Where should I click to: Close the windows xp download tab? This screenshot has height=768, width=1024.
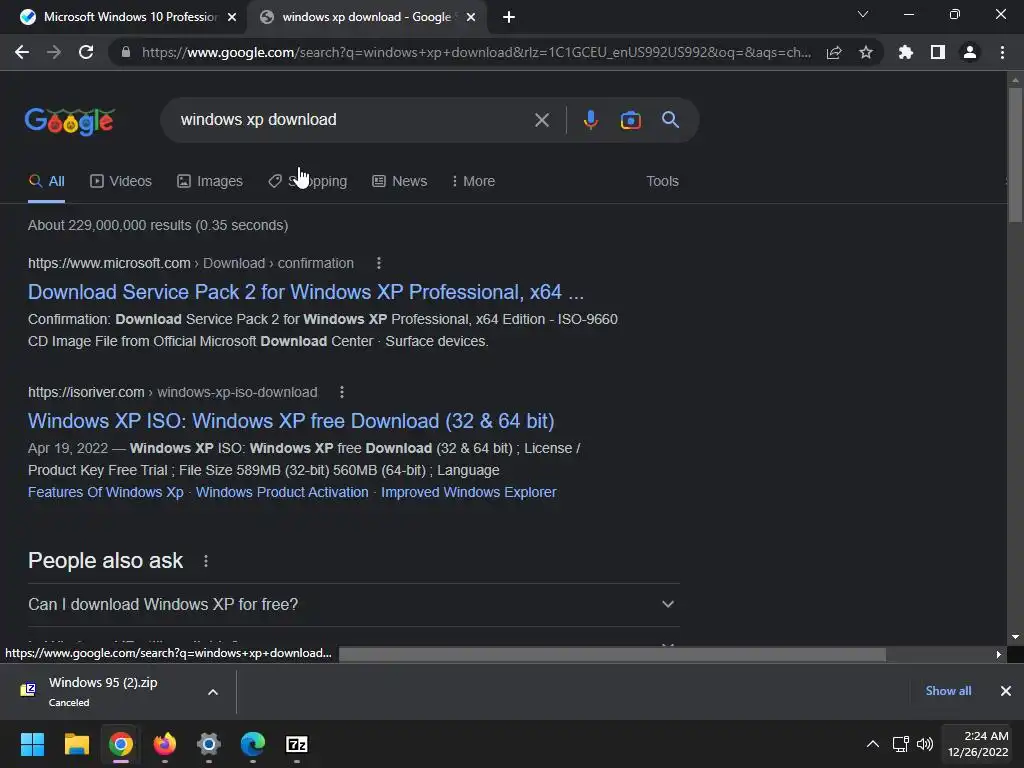[x=471, y=17]
